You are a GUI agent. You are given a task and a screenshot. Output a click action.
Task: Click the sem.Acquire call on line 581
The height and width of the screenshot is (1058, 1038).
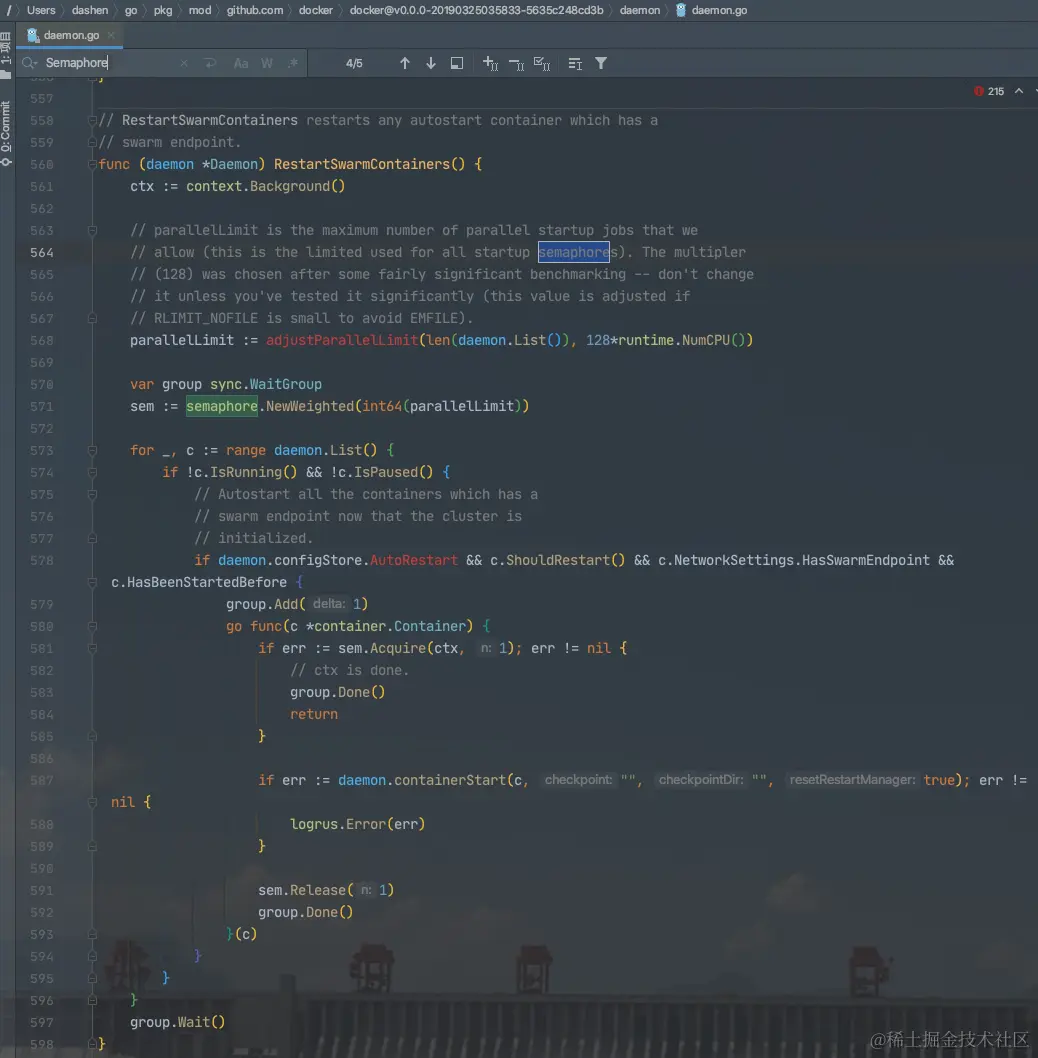(381, 648)
